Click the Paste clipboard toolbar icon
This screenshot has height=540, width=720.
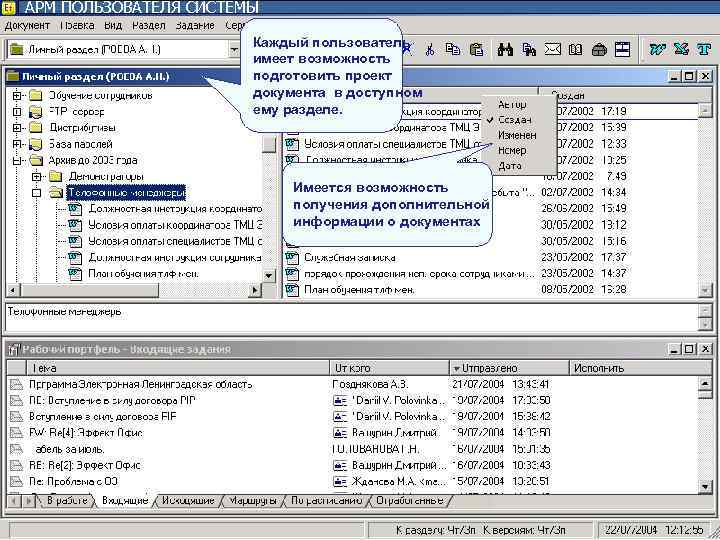point(476,49)
